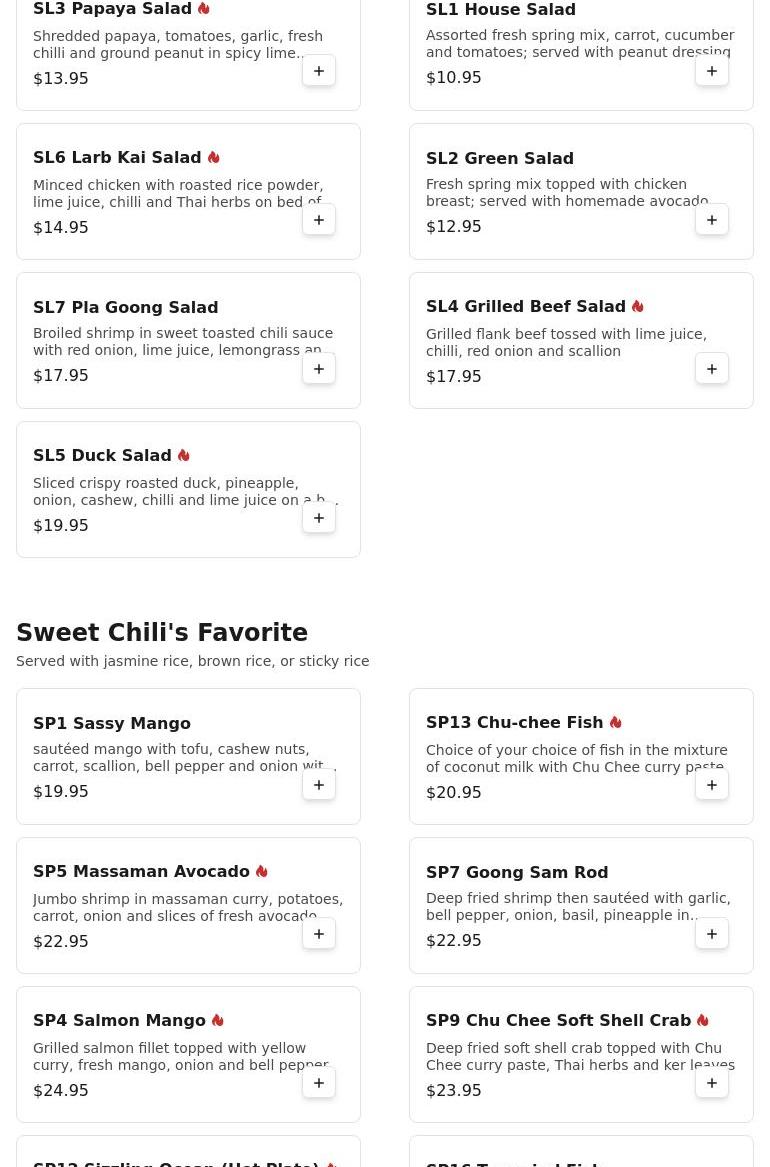Add SP13 Chu-chee Fish with plus button
Viewport: 770px width, 1167px height.
(711, 784)
